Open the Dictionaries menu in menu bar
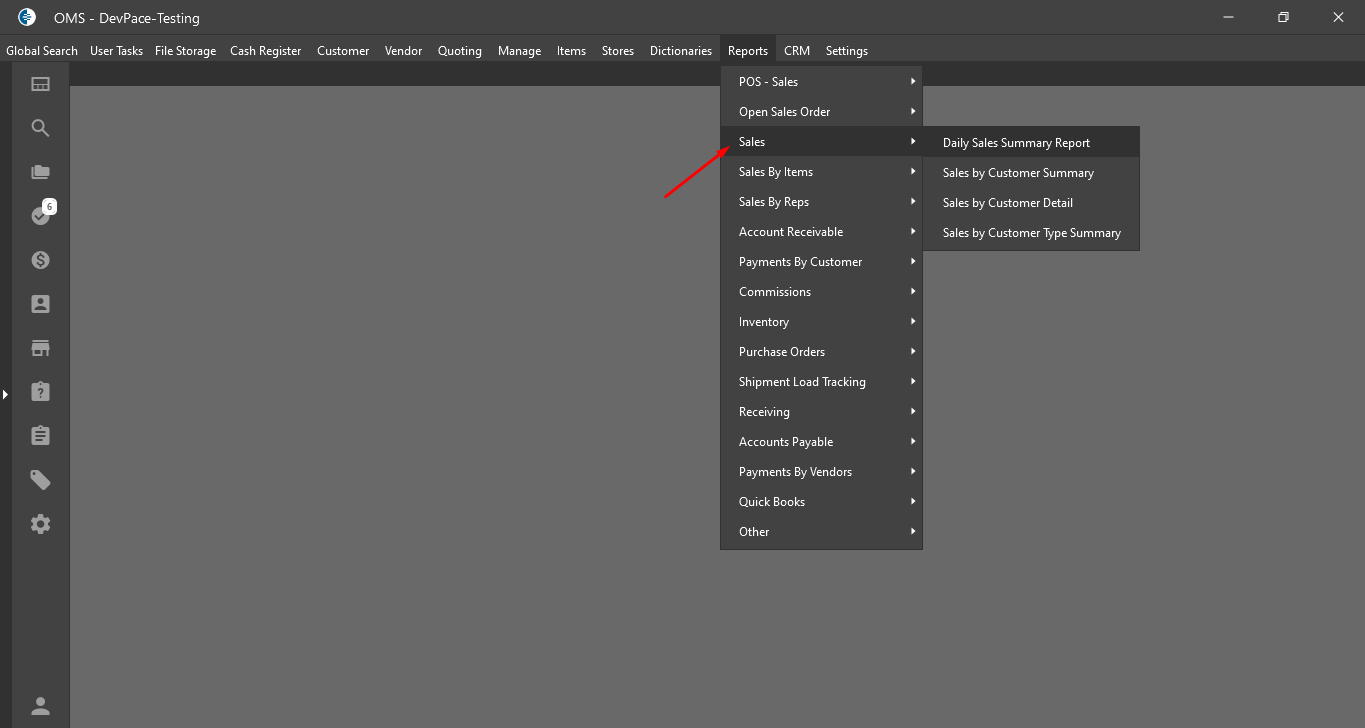This screenshot has height=728, width=1365. [680, 51]
